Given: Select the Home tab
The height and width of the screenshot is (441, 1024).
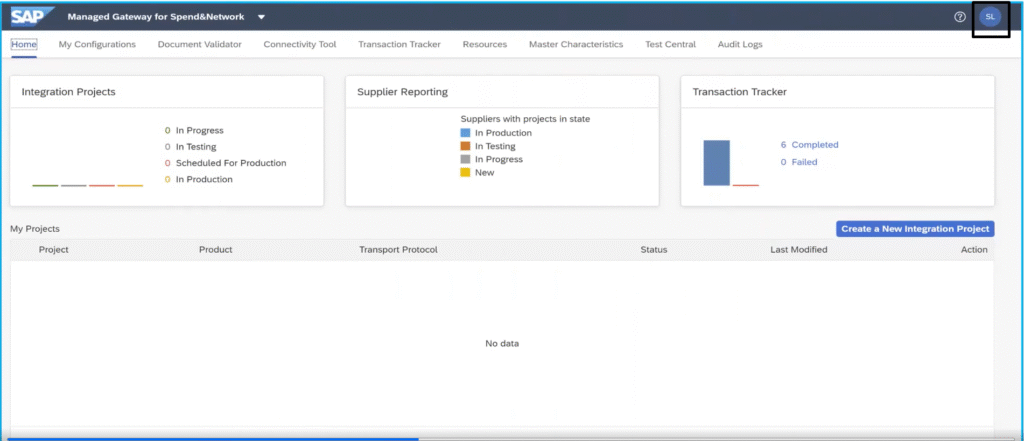Looking at the screenshot, I should pos(24,44).
